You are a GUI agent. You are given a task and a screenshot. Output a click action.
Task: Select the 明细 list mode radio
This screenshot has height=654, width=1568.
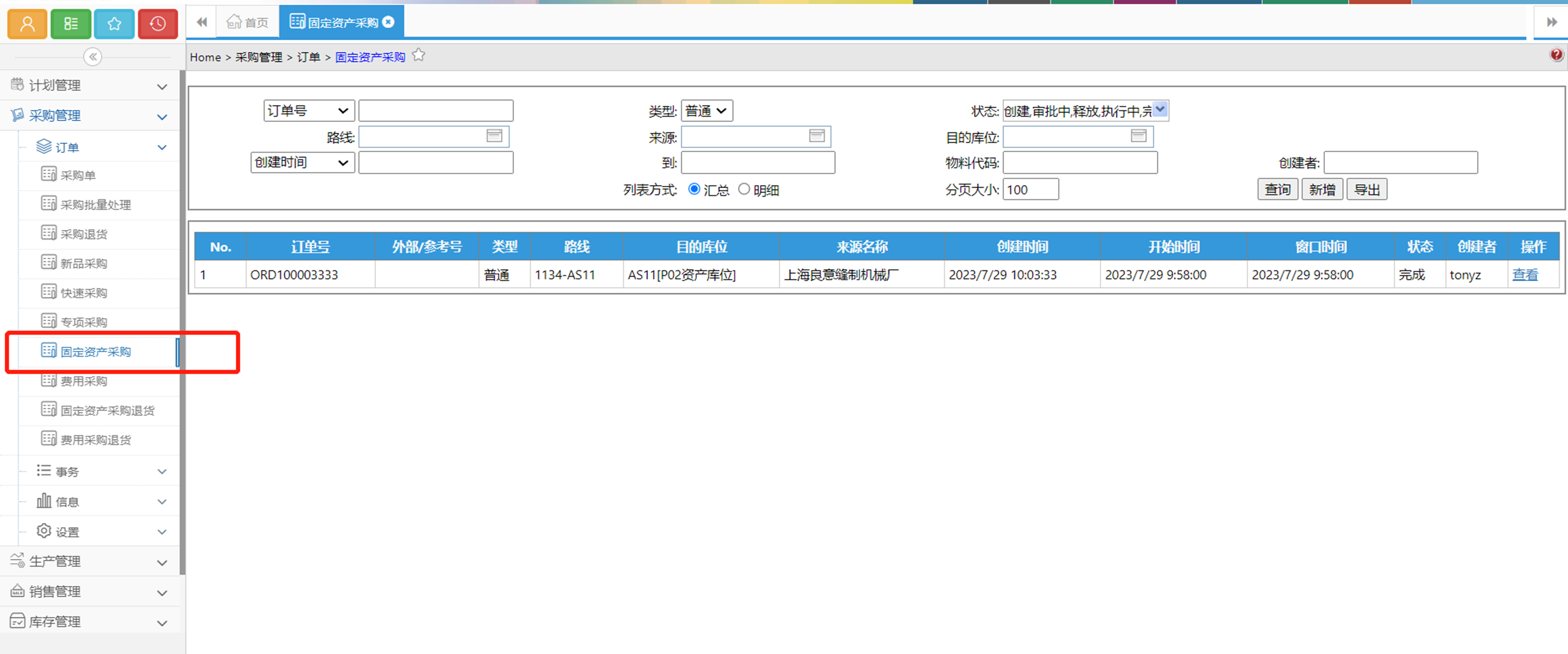(744, 189)
